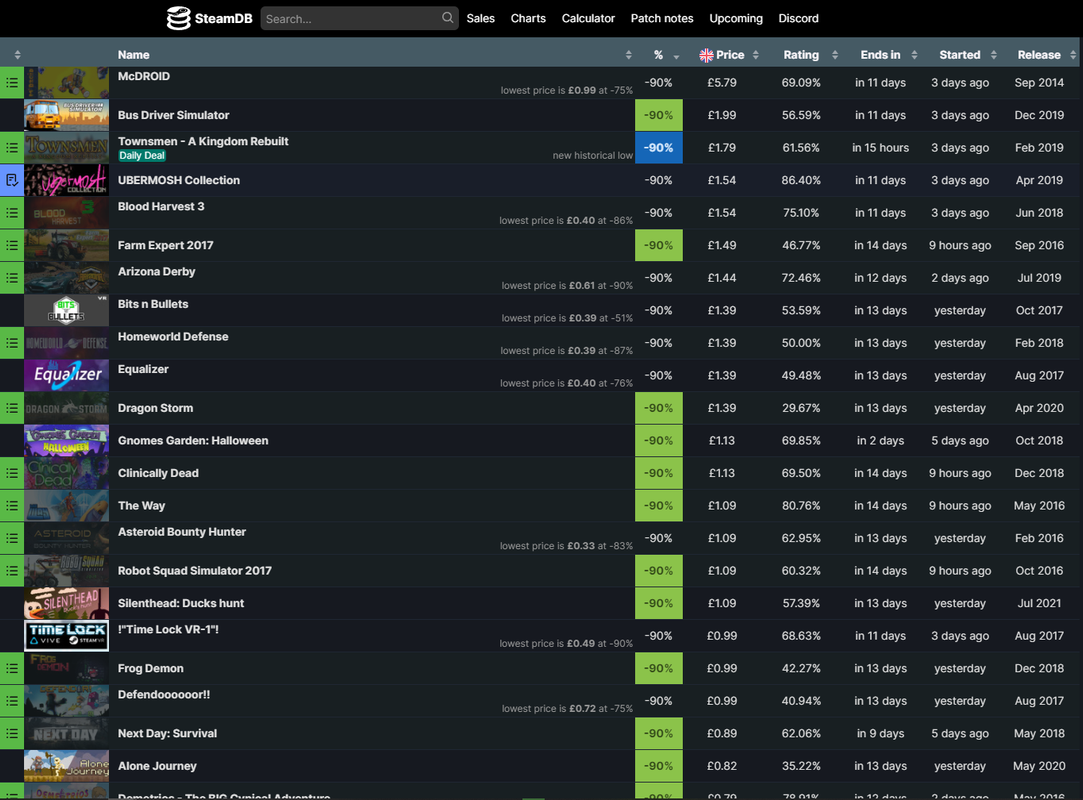1083x800 pixels.
Task: Open list icon for Farm Expert 2017
Action: tap(12, 245)
